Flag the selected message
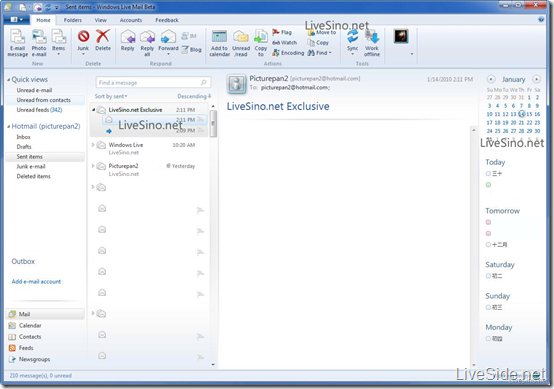The height and width of the screenshot is (389, 554). coord(282,32)
